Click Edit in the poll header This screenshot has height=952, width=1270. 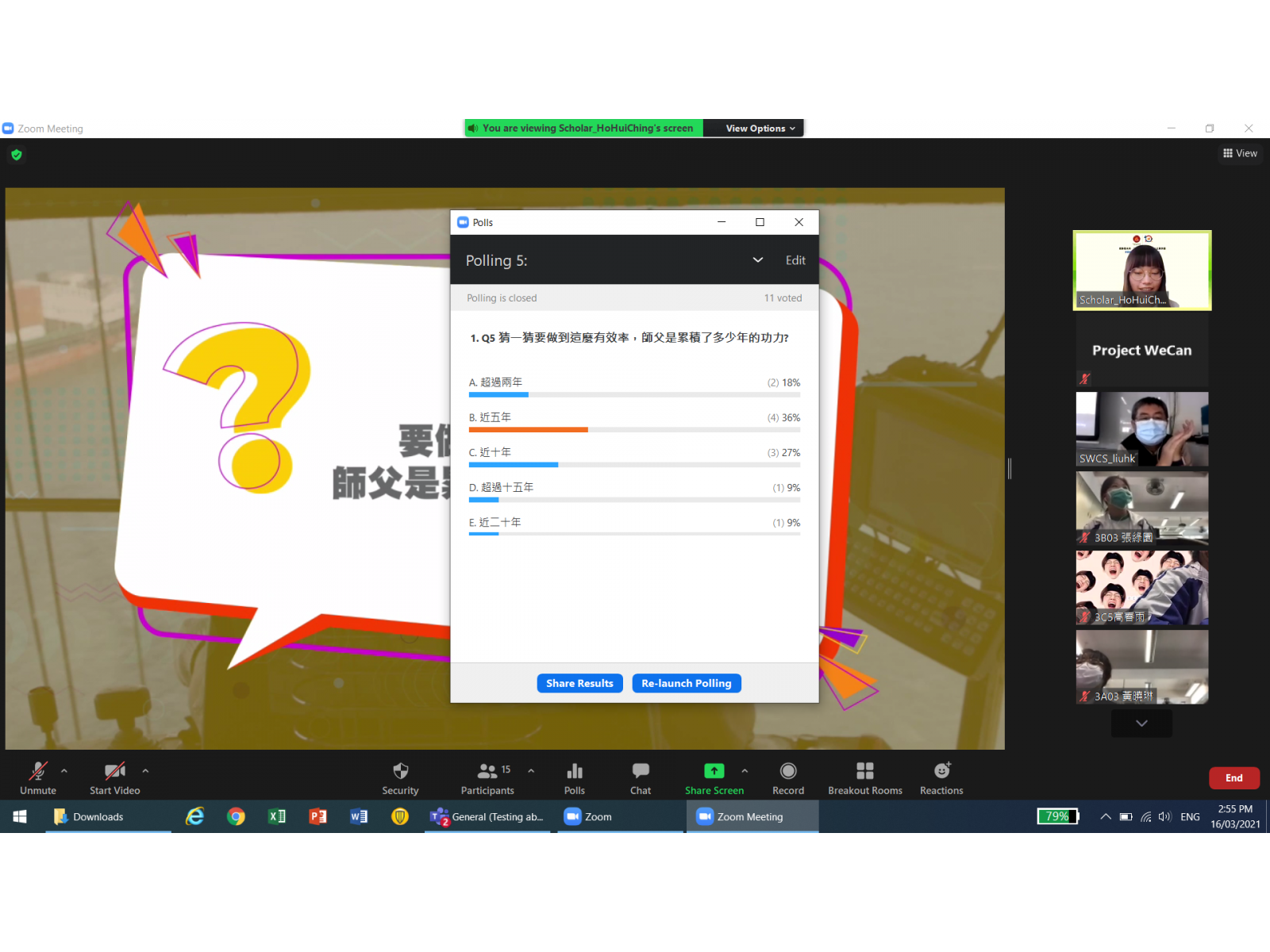click(x=795, y=260)
